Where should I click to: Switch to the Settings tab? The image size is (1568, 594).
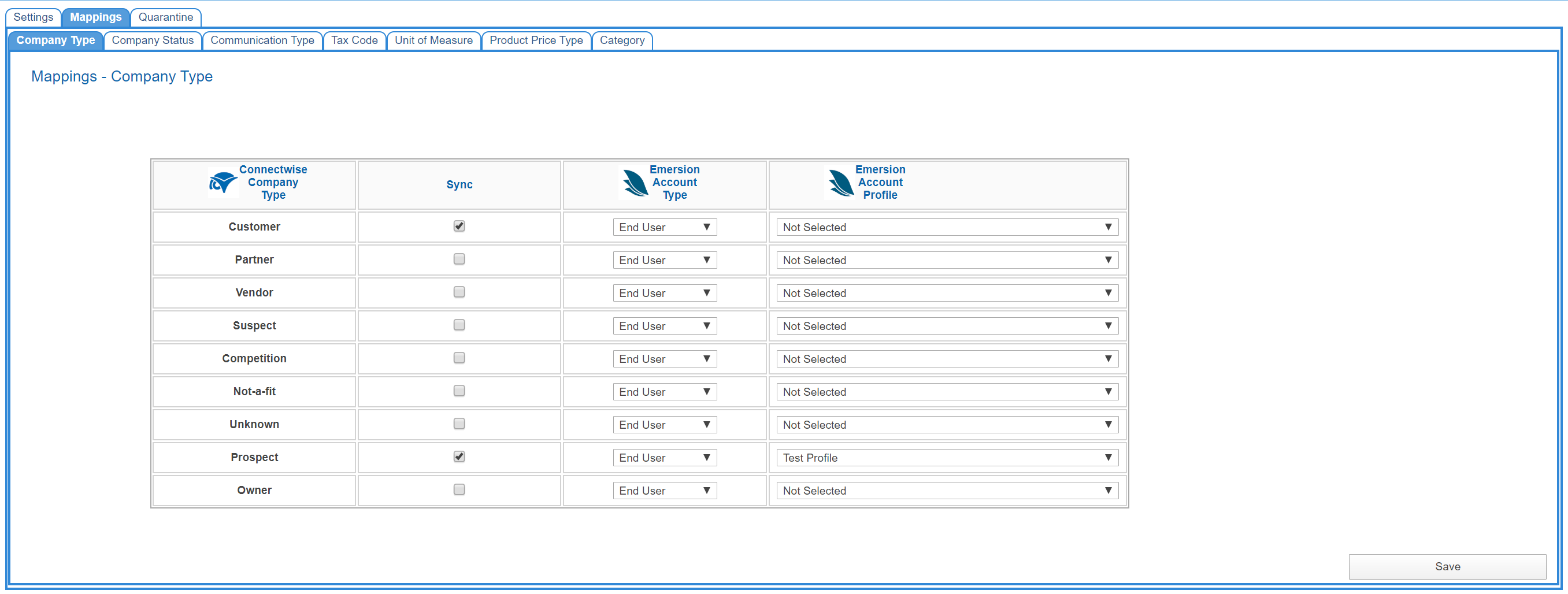click(34, 17)
